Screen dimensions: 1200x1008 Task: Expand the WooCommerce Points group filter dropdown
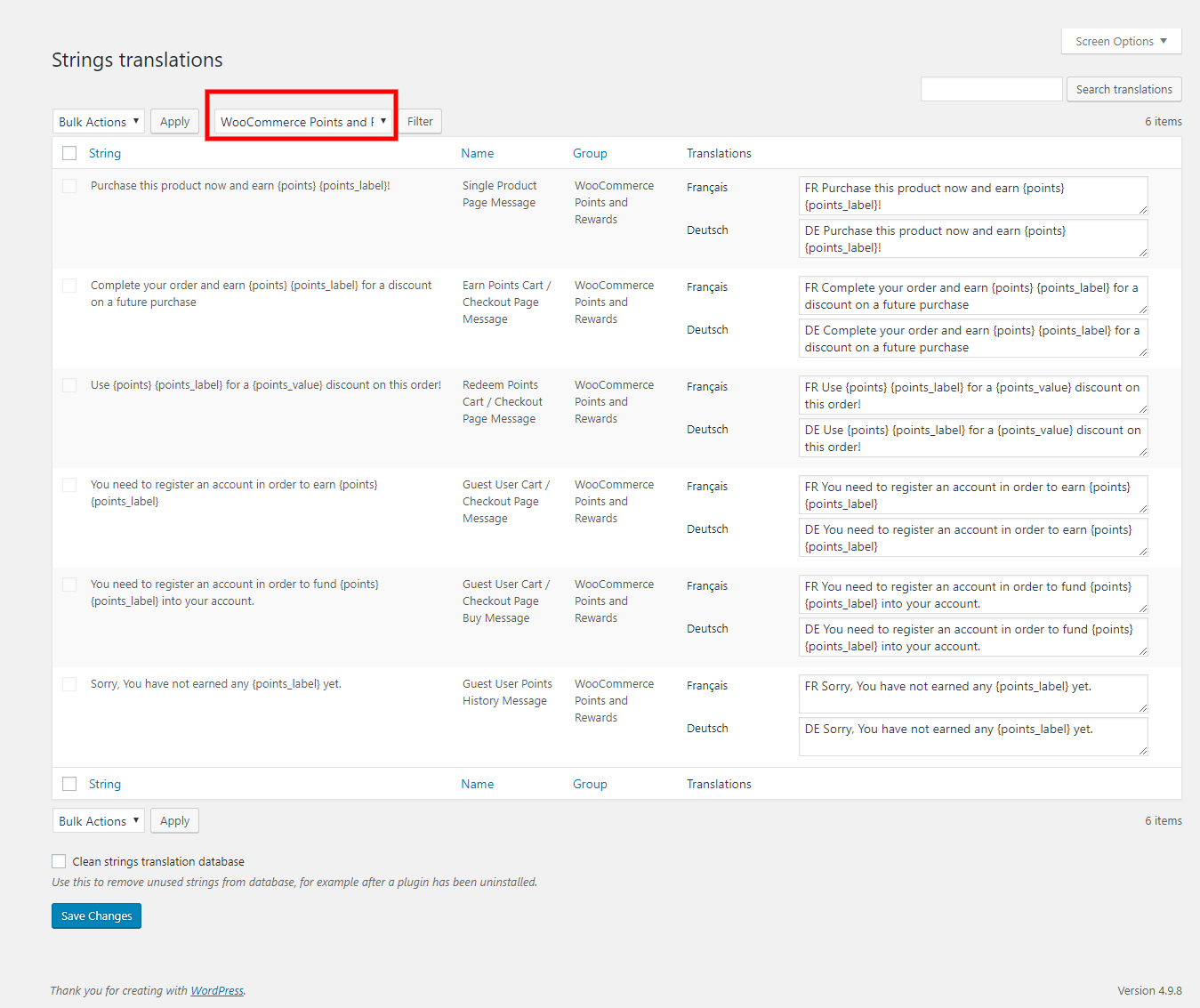[302, 122]
